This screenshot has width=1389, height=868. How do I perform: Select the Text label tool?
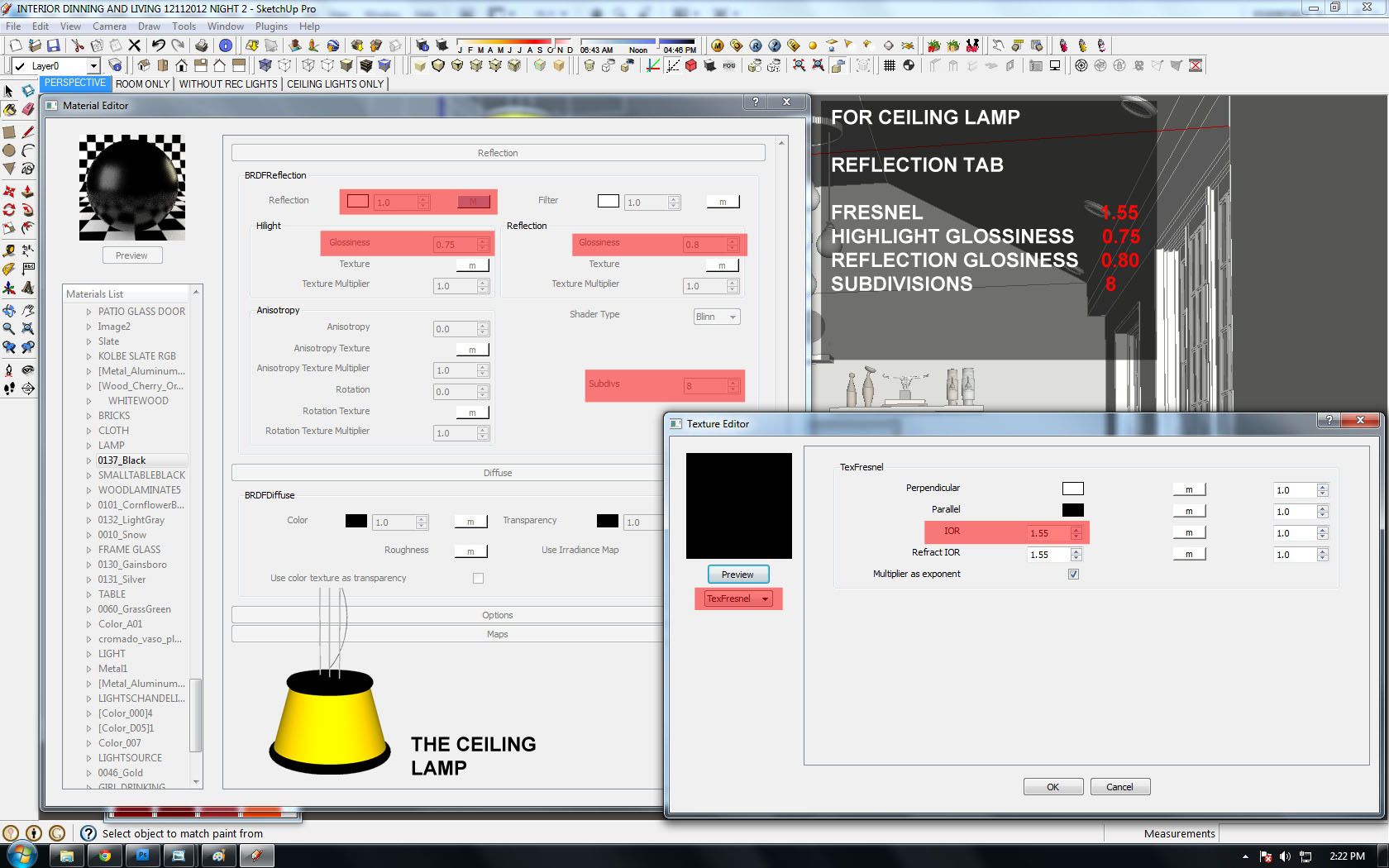coord(27,269)
